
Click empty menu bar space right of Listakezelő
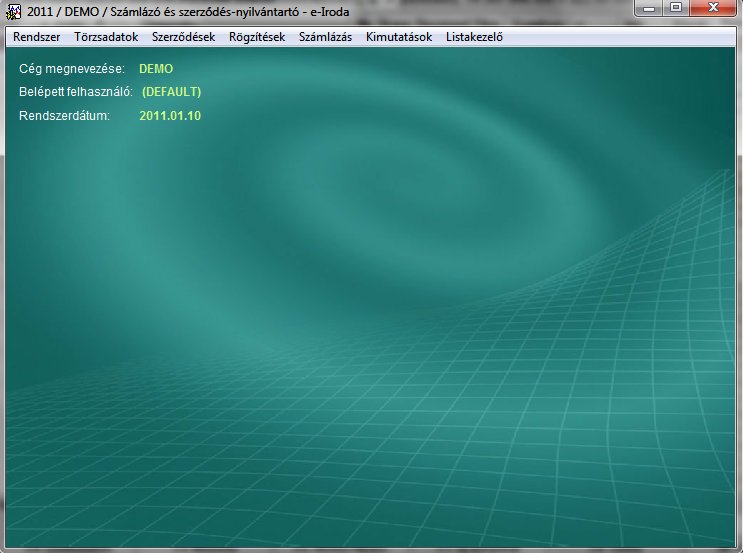click(620, 37)
